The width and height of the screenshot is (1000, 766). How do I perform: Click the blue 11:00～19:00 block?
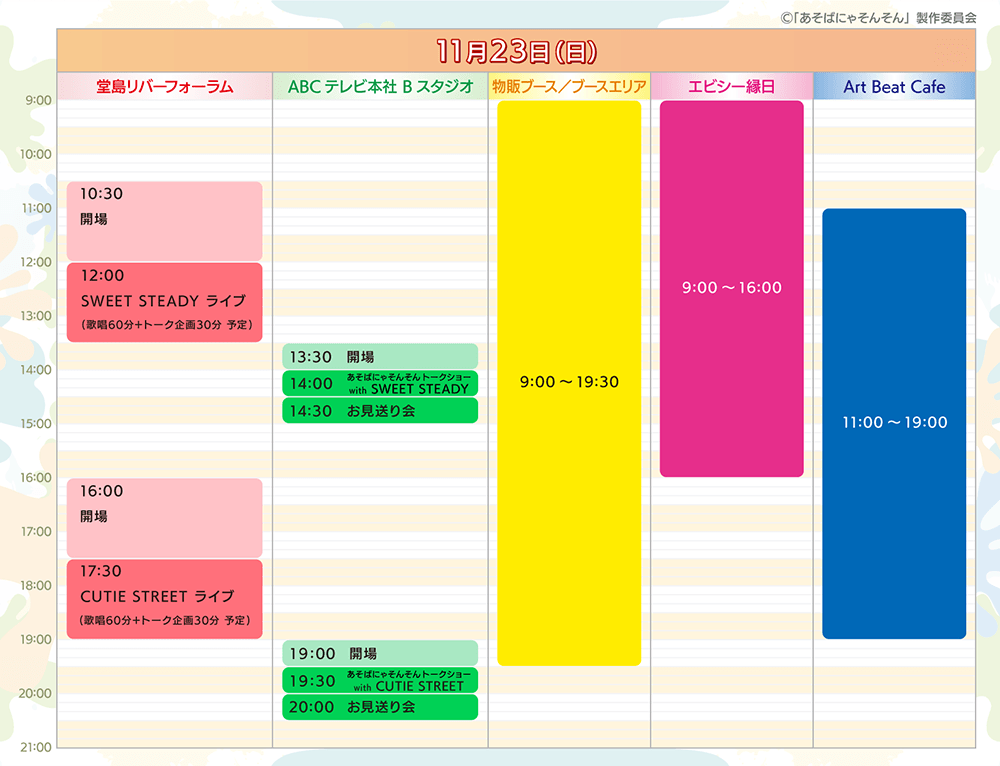tap(894, 423)
